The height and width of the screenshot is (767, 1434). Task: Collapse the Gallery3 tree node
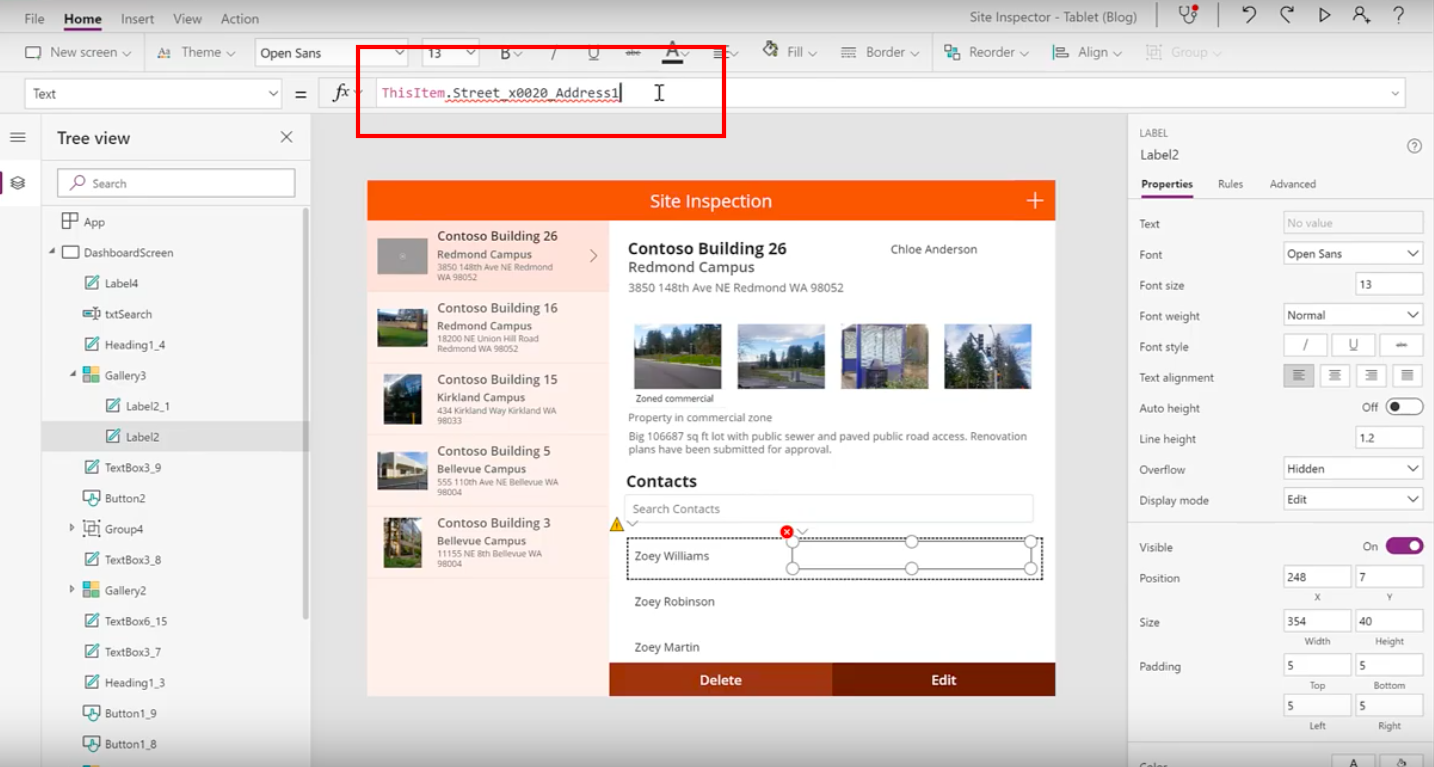[72, 375]
